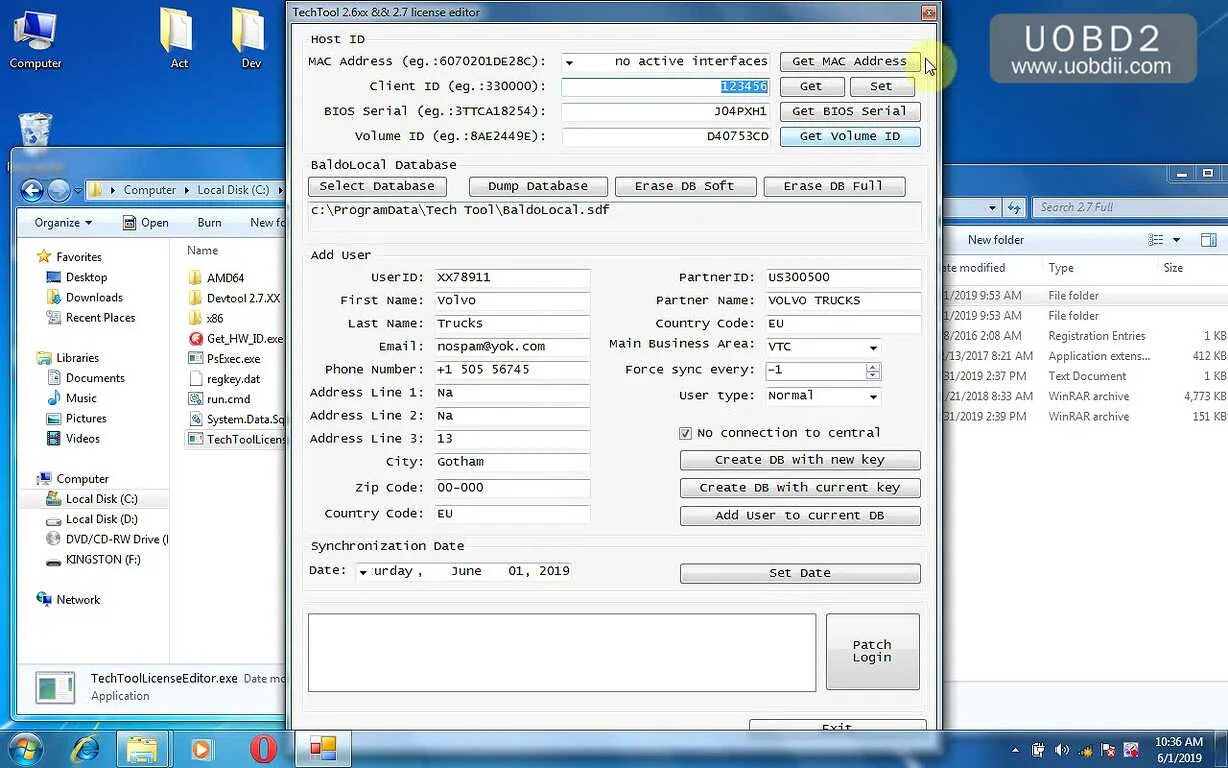1228x768 pixels.
Task: Open Internet Explorer from taskbar
Action: coord(86,748)
